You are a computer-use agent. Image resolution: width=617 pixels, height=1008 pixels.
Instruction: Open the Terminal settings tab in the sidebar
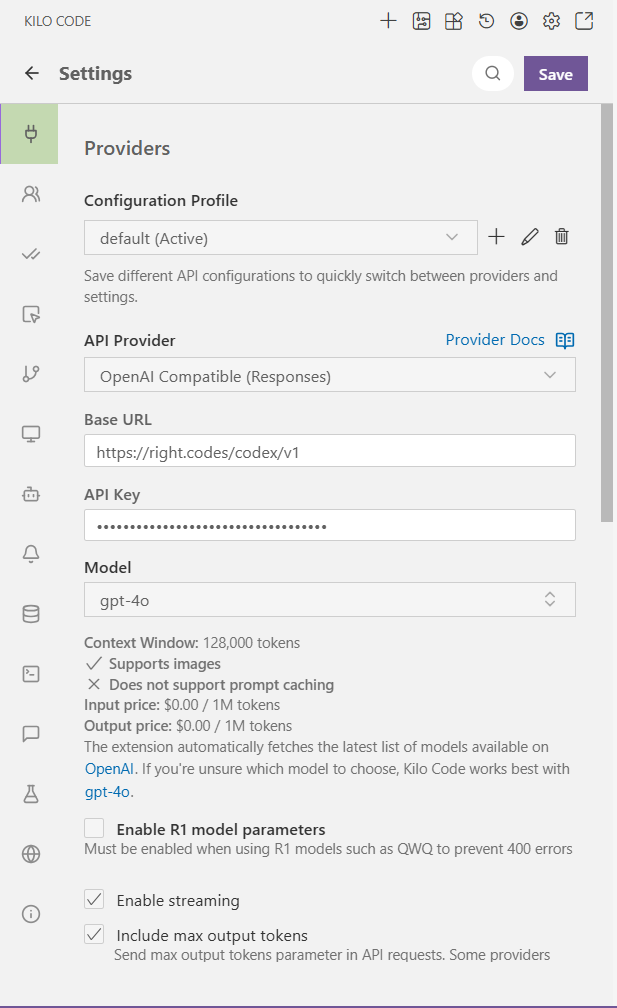click(31, 674)
